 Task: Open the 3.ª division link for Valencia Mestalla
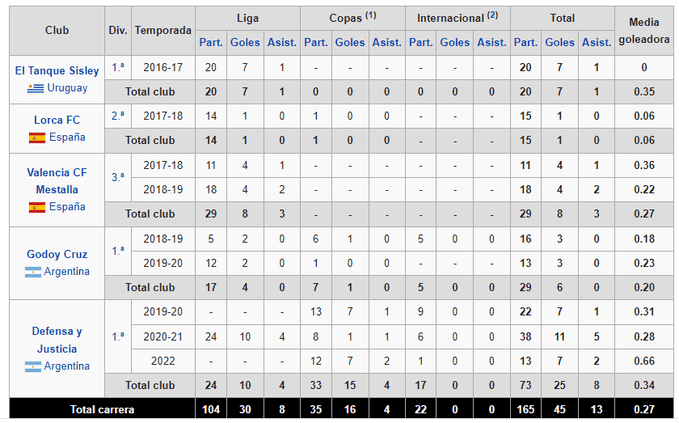pos(118,177)
